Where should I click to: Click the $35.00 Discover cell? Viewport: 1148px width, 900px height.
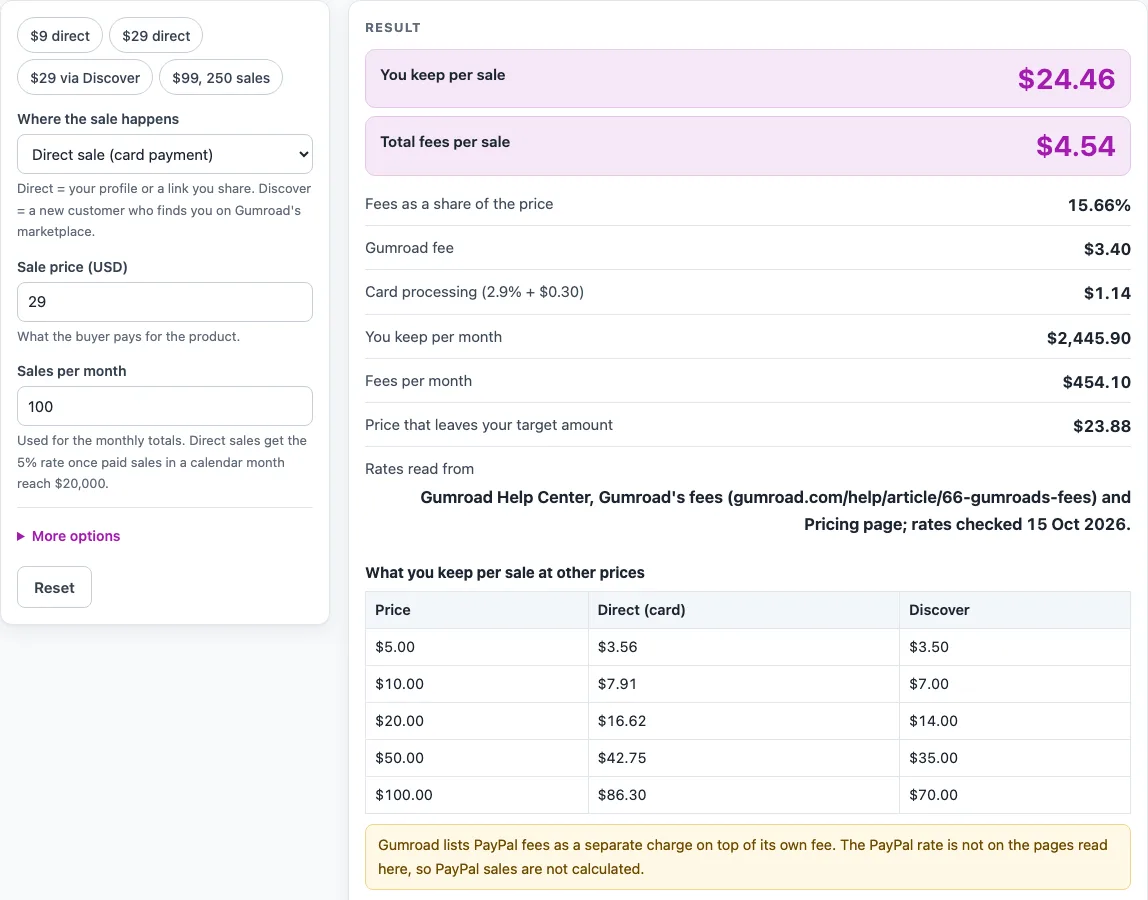click(1015, 758)
